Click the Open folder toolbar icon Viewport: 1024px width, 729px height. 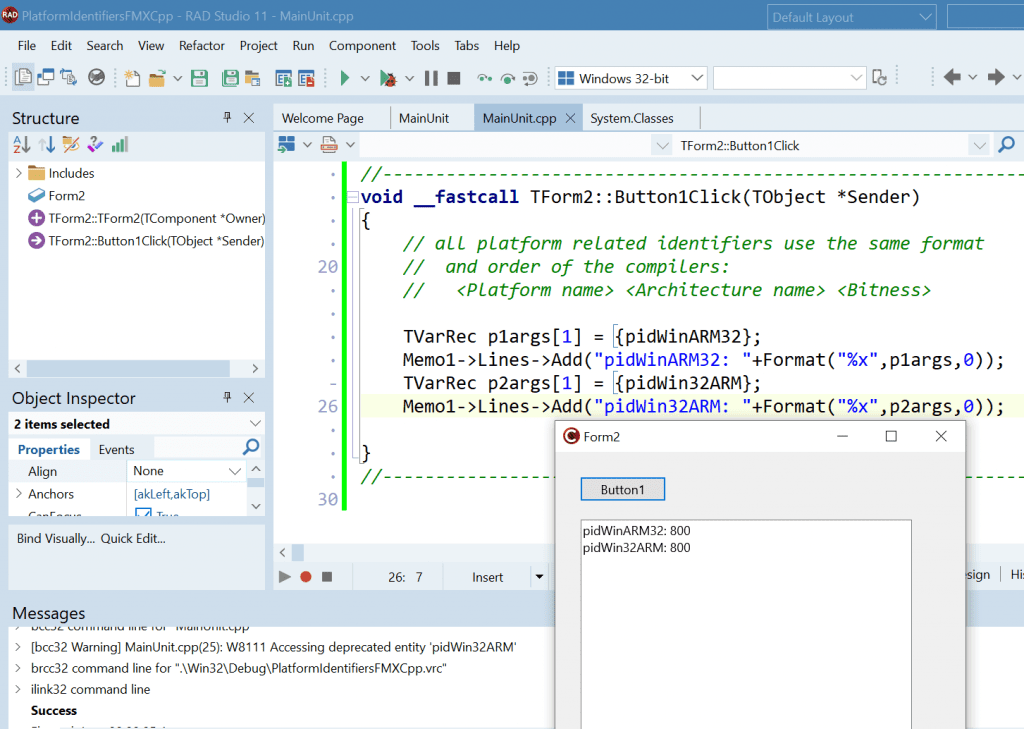[x=157, y=78]
